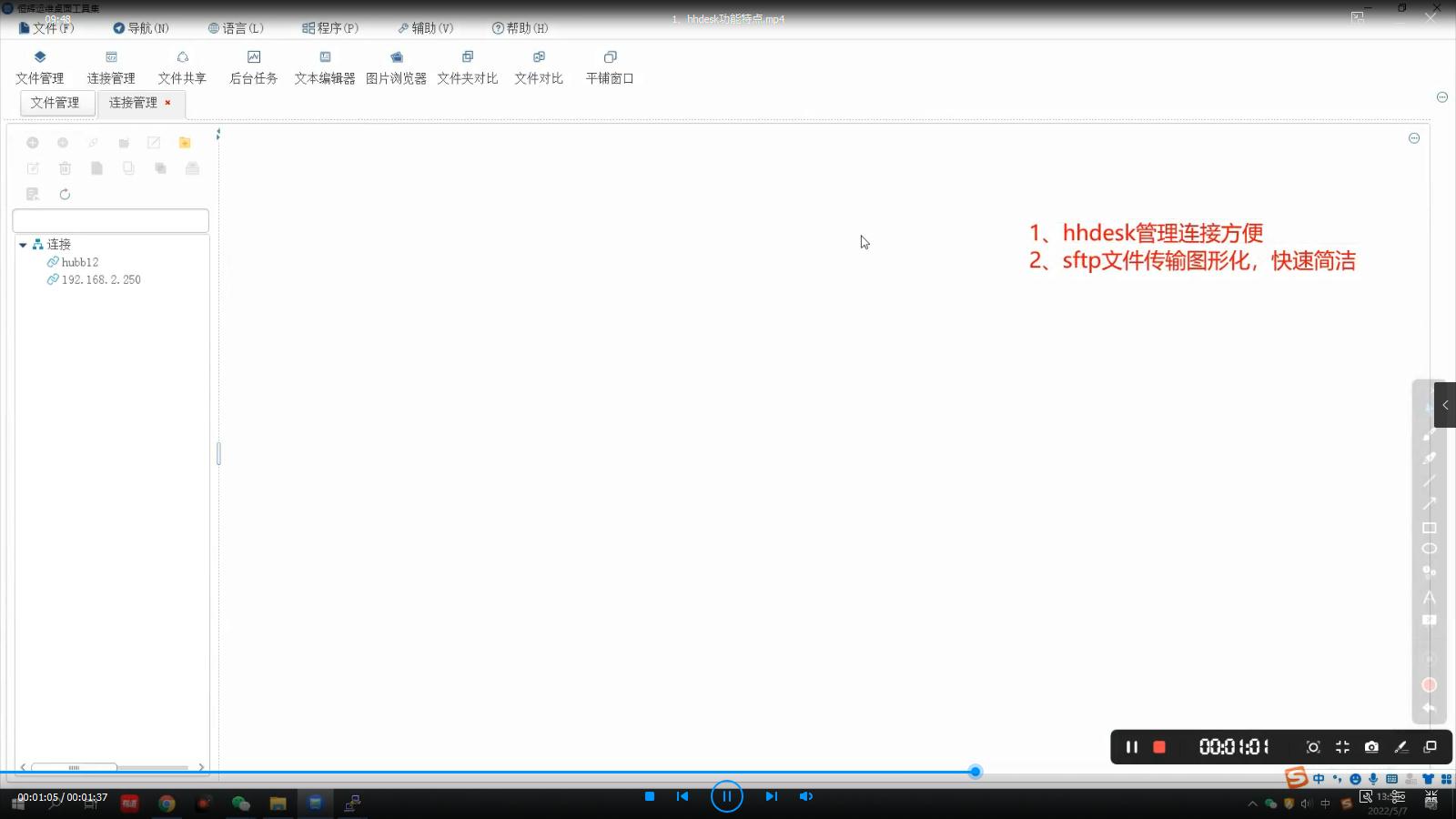Click the red color dot in annotation bar
The width and height of the screenshot is (1456, 819).
pyautogui.click(x=1429, y=685)
